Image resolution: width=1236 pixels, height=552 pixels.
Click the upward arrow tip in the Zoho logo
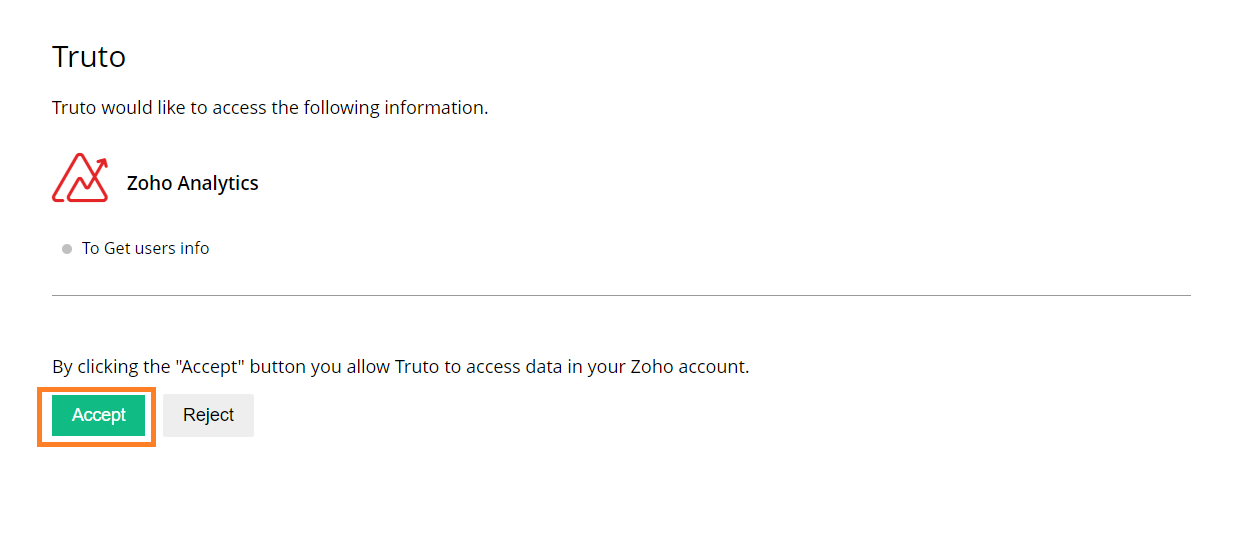[102, 163]
